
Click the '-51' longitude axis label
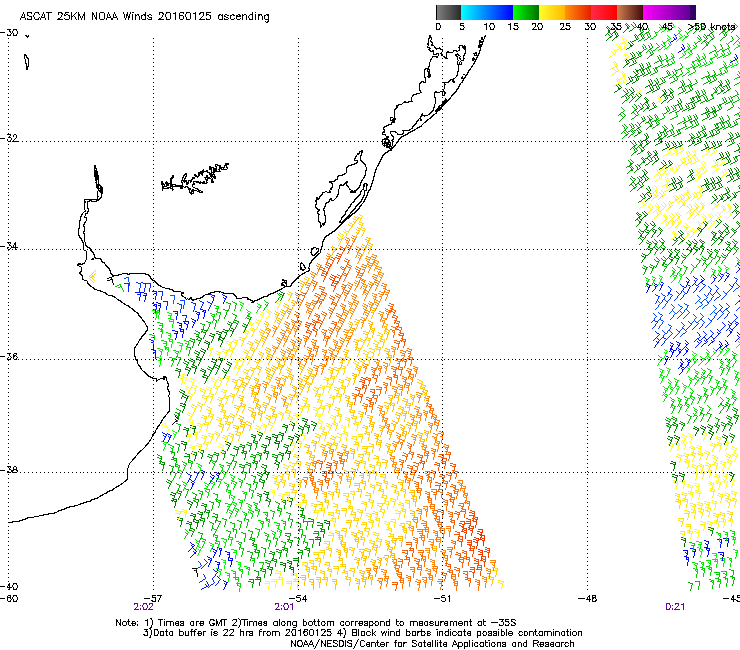click(442, 599)
